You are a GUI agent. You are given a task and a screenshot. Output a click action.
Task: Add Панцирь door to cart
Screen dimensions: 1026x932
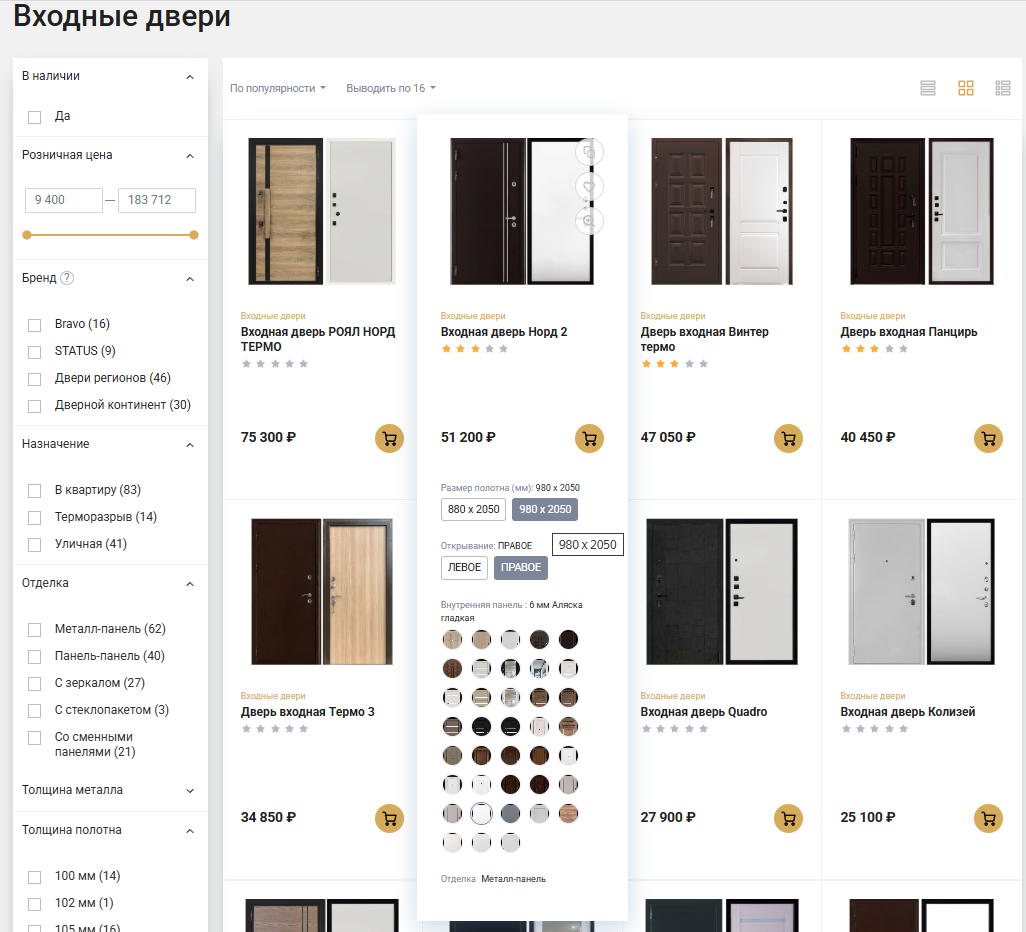(988, 438)
